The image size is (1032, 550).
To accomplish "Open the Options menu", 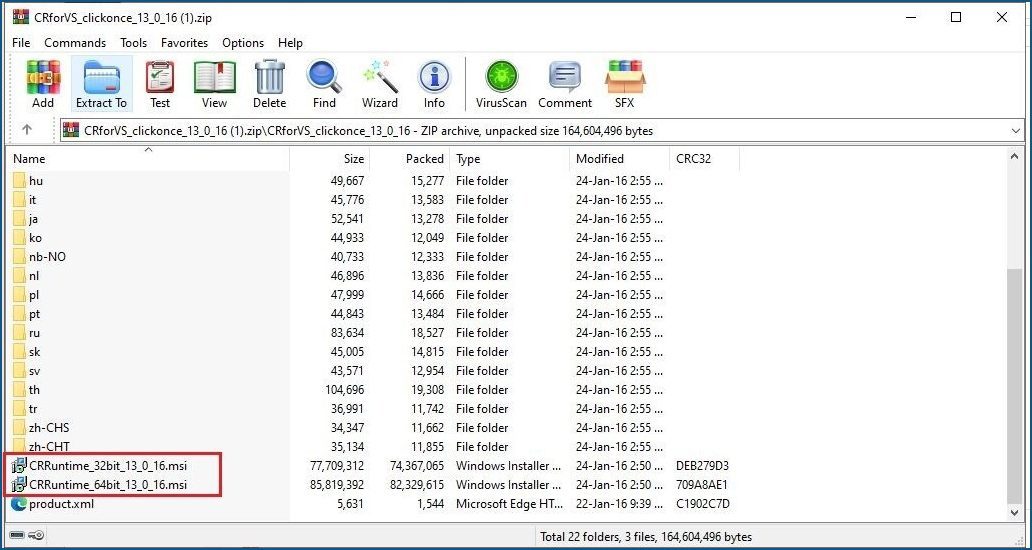I will pos(243,43).
